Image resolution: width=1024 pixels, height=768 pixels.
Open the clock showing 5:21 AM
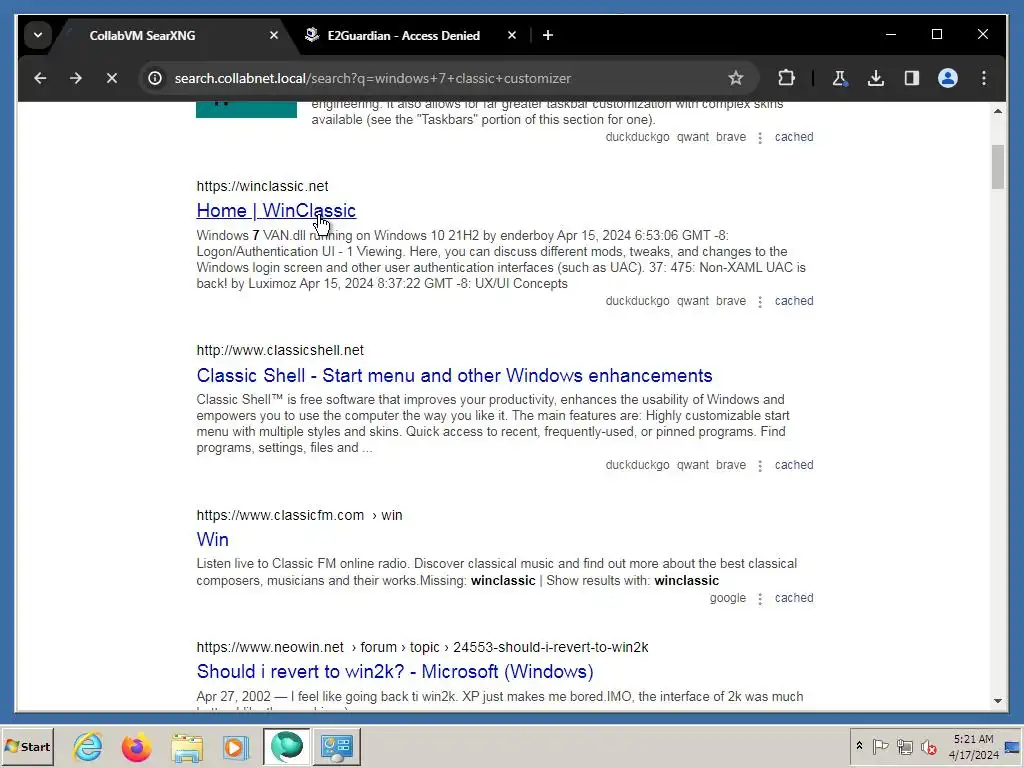pyautogui.click(x=974, y=746)
